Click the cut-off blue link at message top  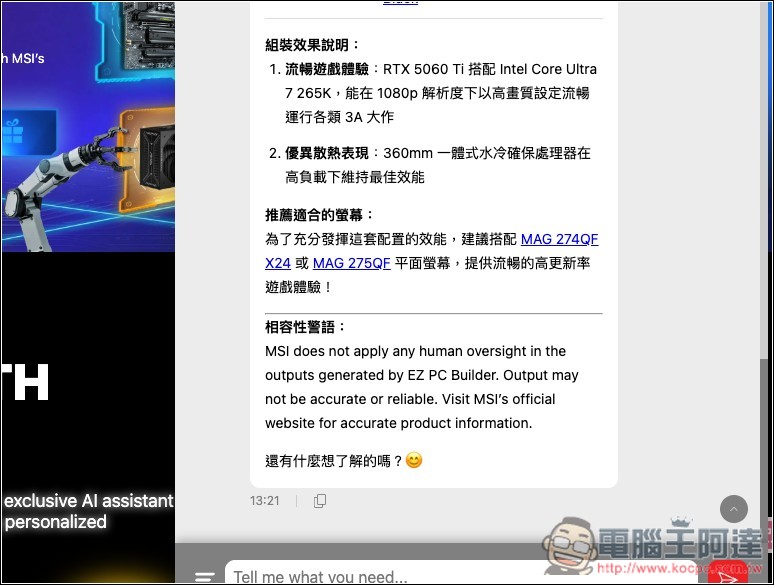[x=400, y=3]
